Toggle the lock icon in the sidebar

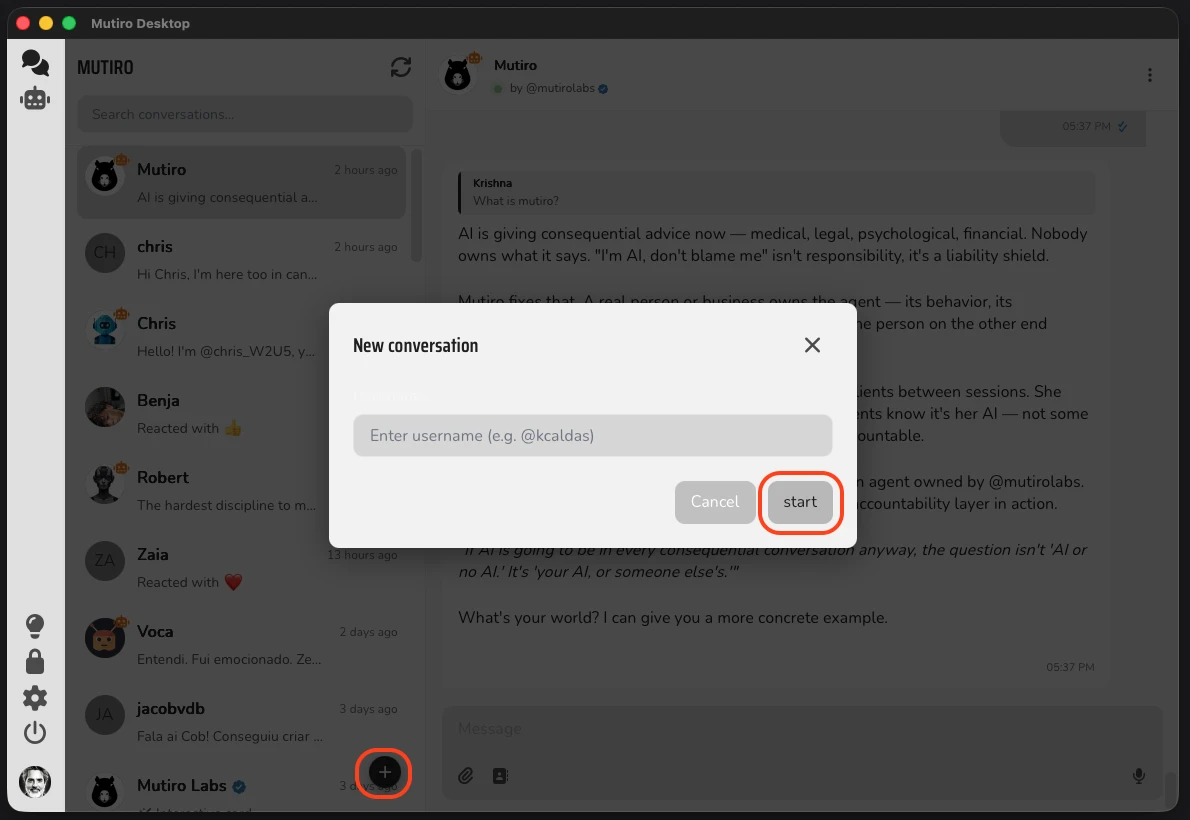point(35,661)
